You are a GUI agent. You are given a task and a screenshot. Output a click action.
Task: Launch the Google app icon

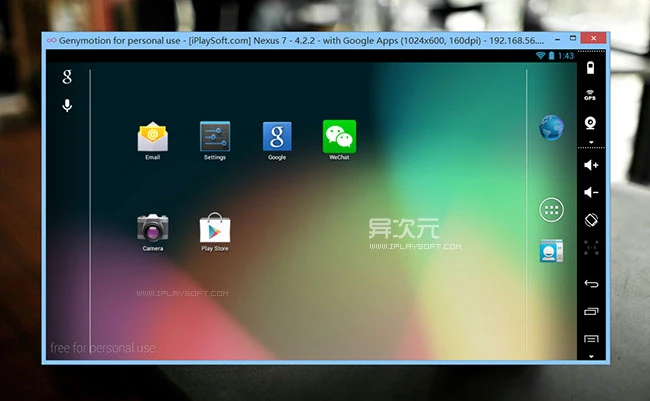(x=277, y=141)
